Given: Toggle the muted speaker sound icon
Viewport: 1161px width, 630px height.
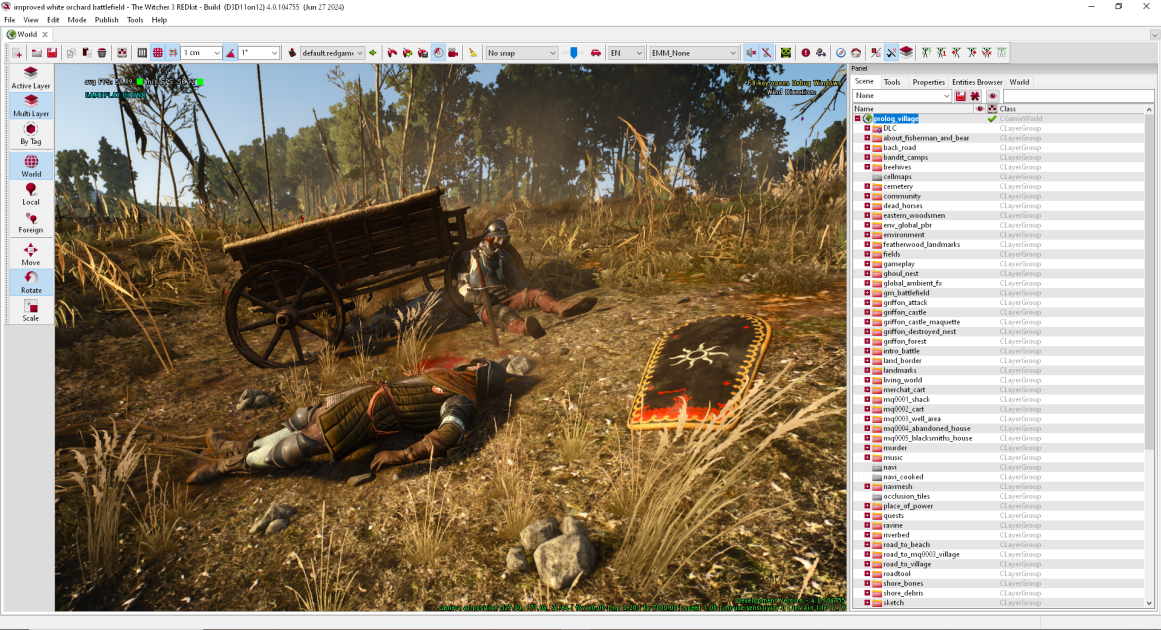Looking at the screenshot, I should [751, 53].
